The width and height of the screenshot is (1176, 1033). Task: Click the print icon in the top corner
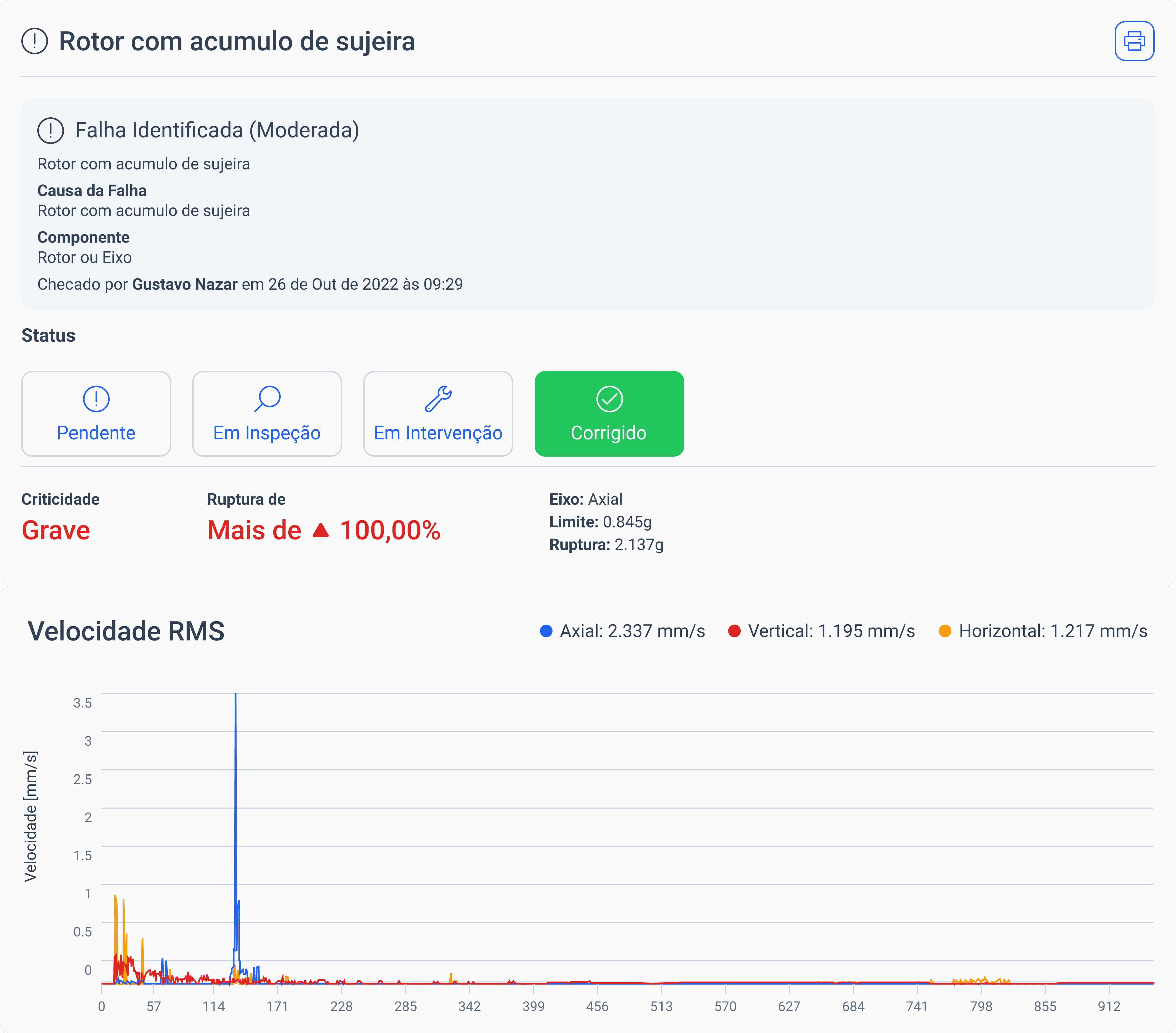coord(1134,40)
